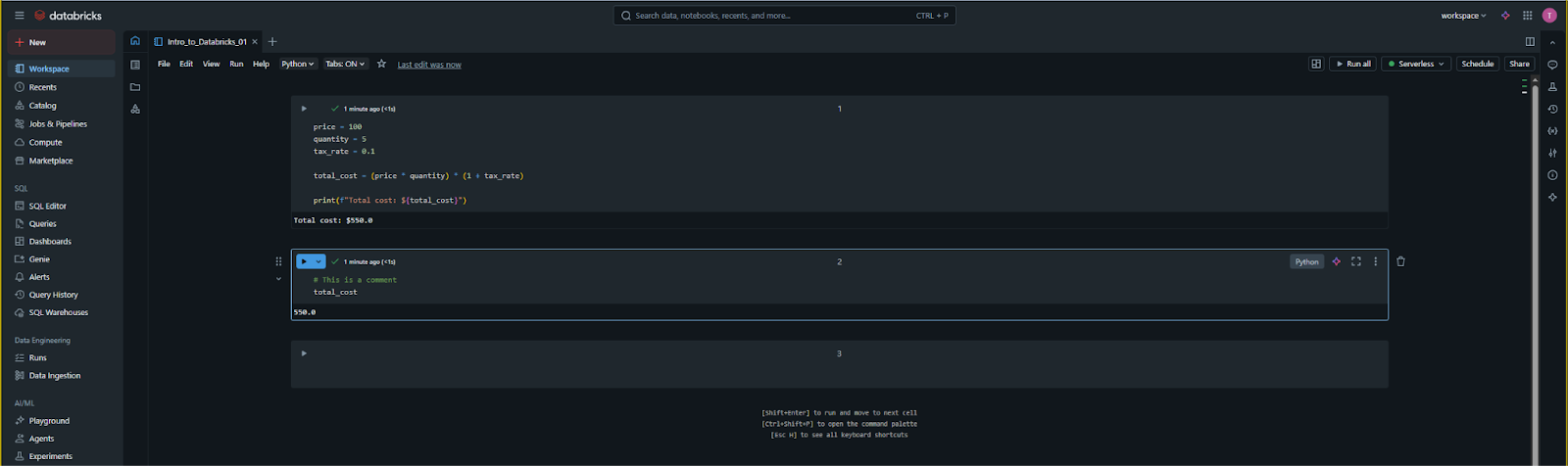Open the Serverless compute dropdown
1568x466 pixels.
(1416, 64)
